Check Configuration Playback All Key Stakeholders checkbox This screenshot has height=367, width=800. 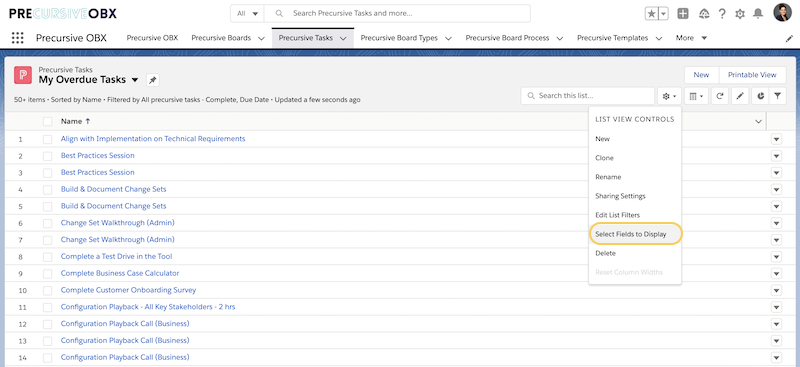tap(47, 307)
